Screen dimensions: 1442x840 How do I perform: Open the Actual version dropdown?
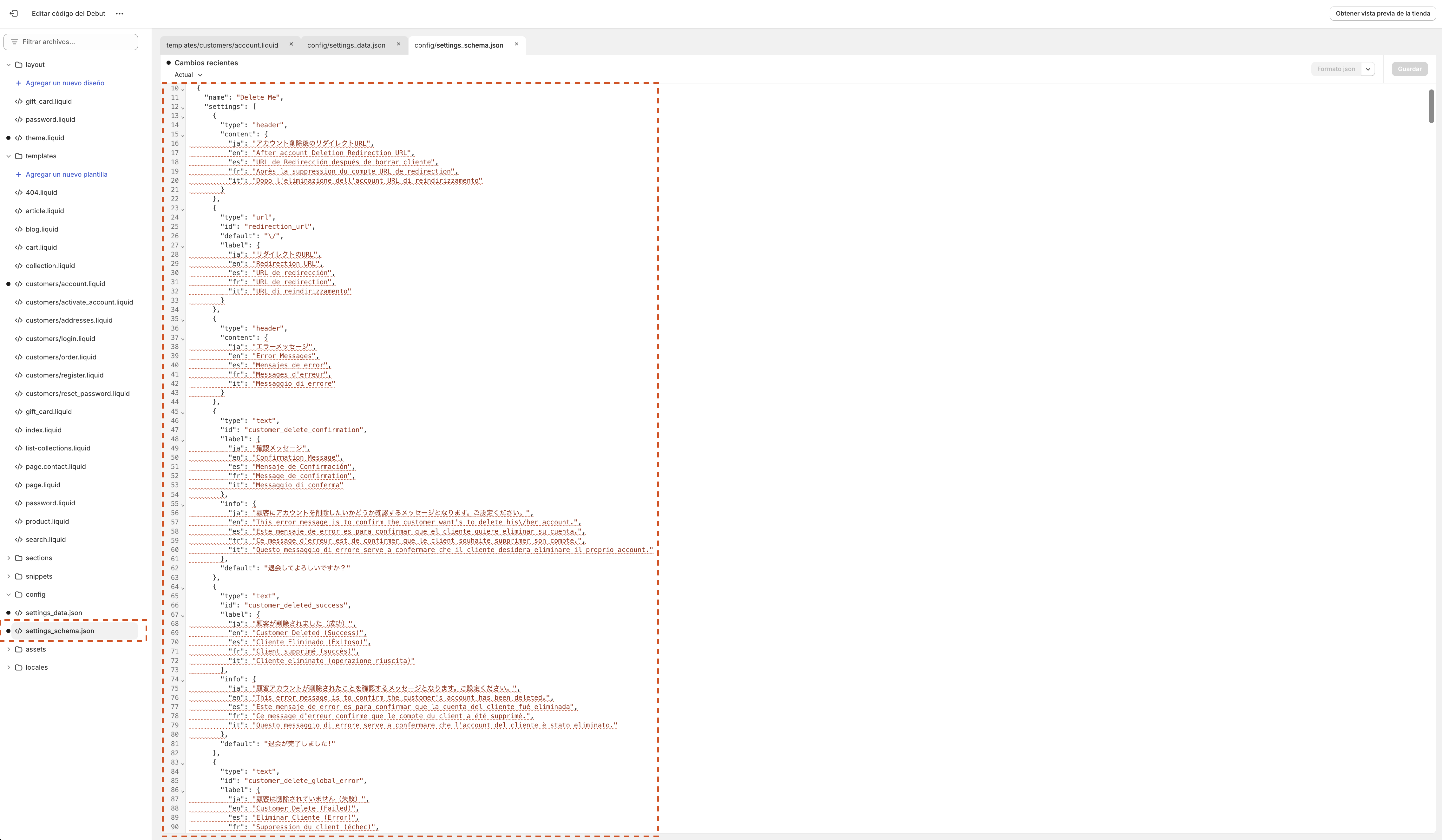tap(188, 74)
